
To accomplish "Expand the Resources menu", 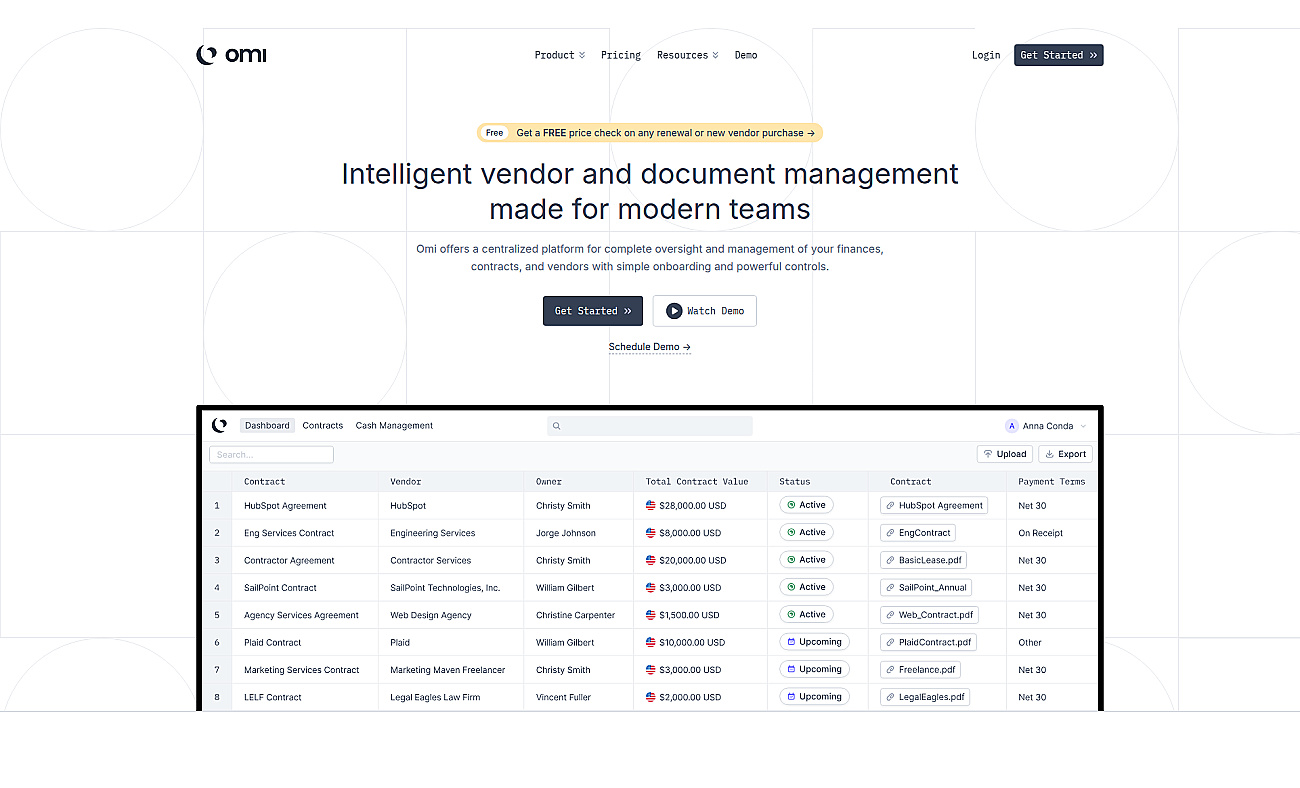I will coord(688,55).
